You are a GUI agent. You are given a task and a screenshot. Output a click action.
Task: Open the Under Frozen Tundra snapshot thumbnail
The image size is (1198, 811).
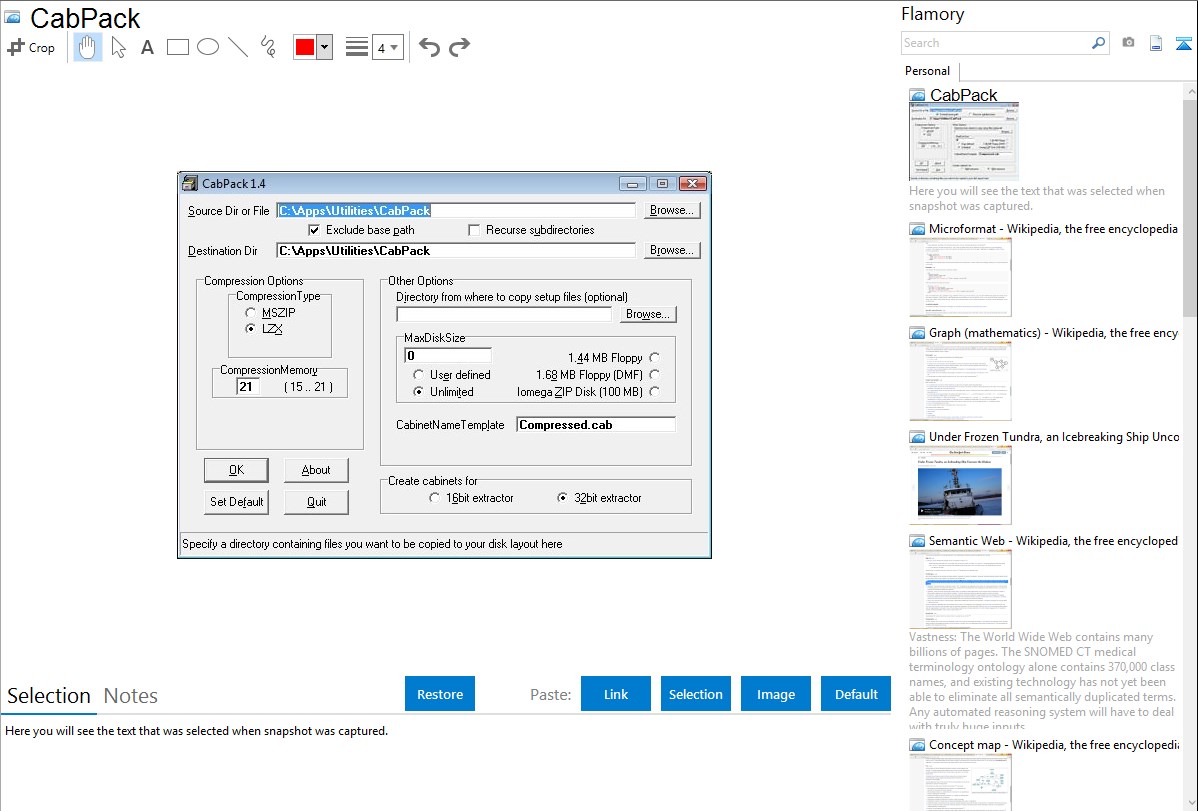coord(960,485)
